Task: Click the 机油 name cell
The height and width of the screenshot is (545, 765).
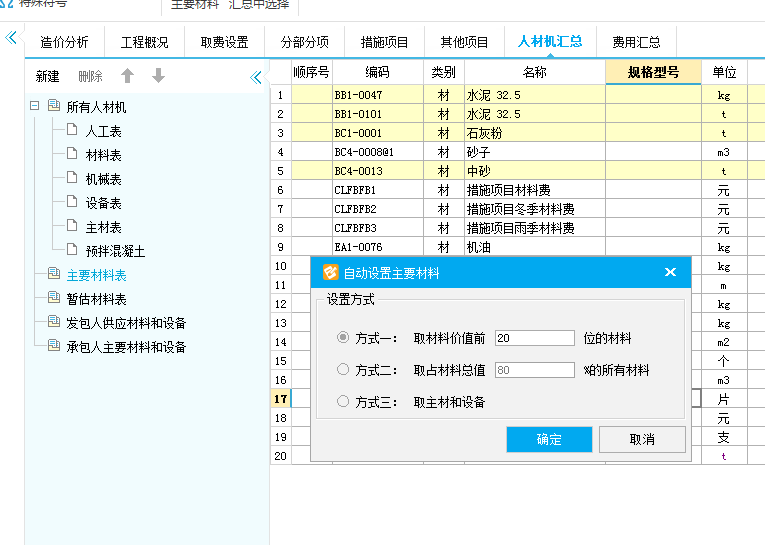Action: (x=535, y=247)
